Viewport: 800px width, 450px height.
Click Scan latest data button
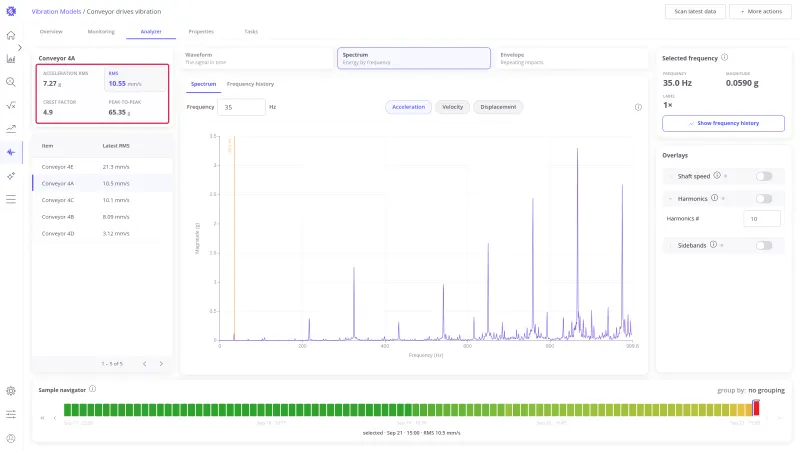pos(695,11)
